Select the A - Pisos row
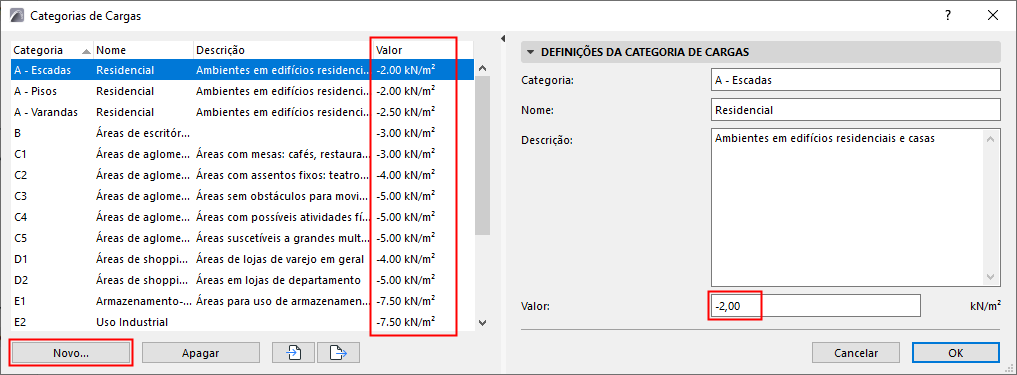Screen dimensions: 1017x375 [243, 91]
